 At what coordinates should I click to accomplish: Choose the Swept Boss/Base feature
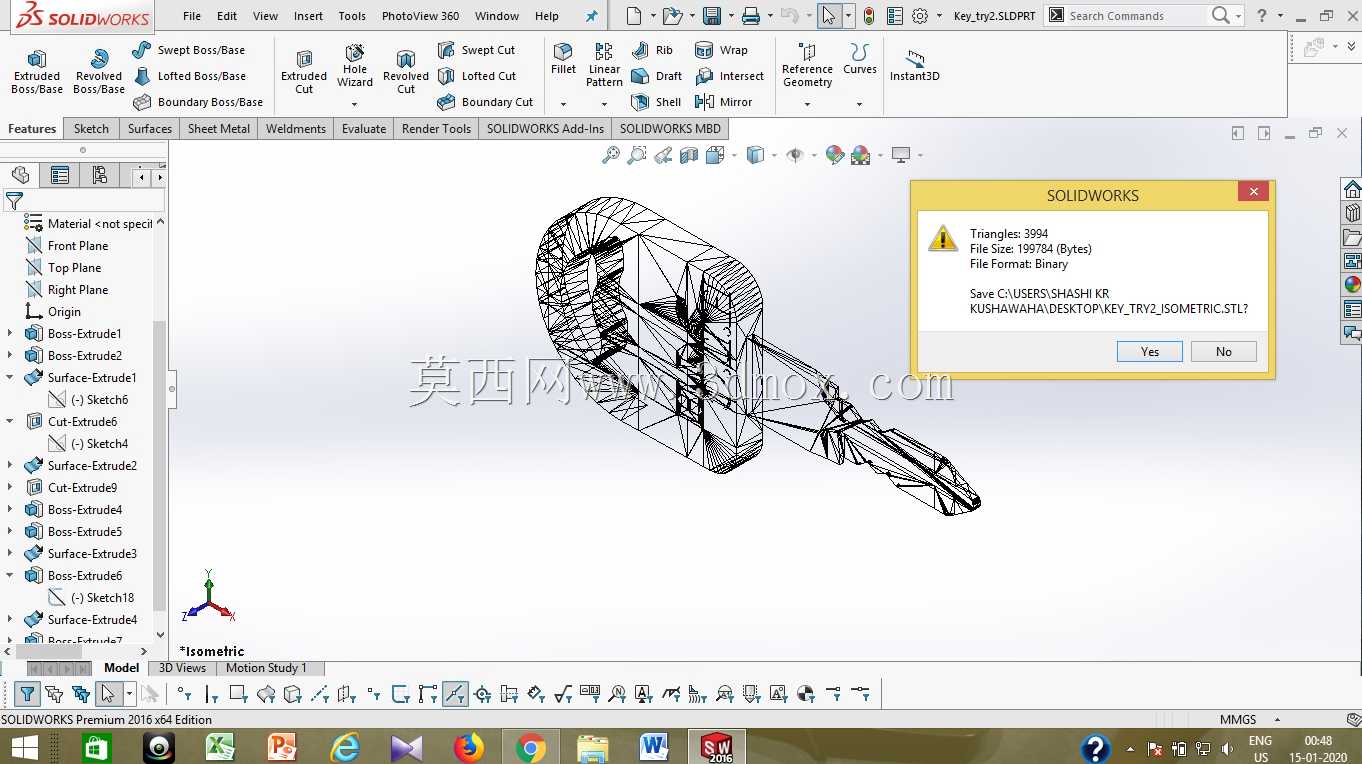[x=189, y=50]
